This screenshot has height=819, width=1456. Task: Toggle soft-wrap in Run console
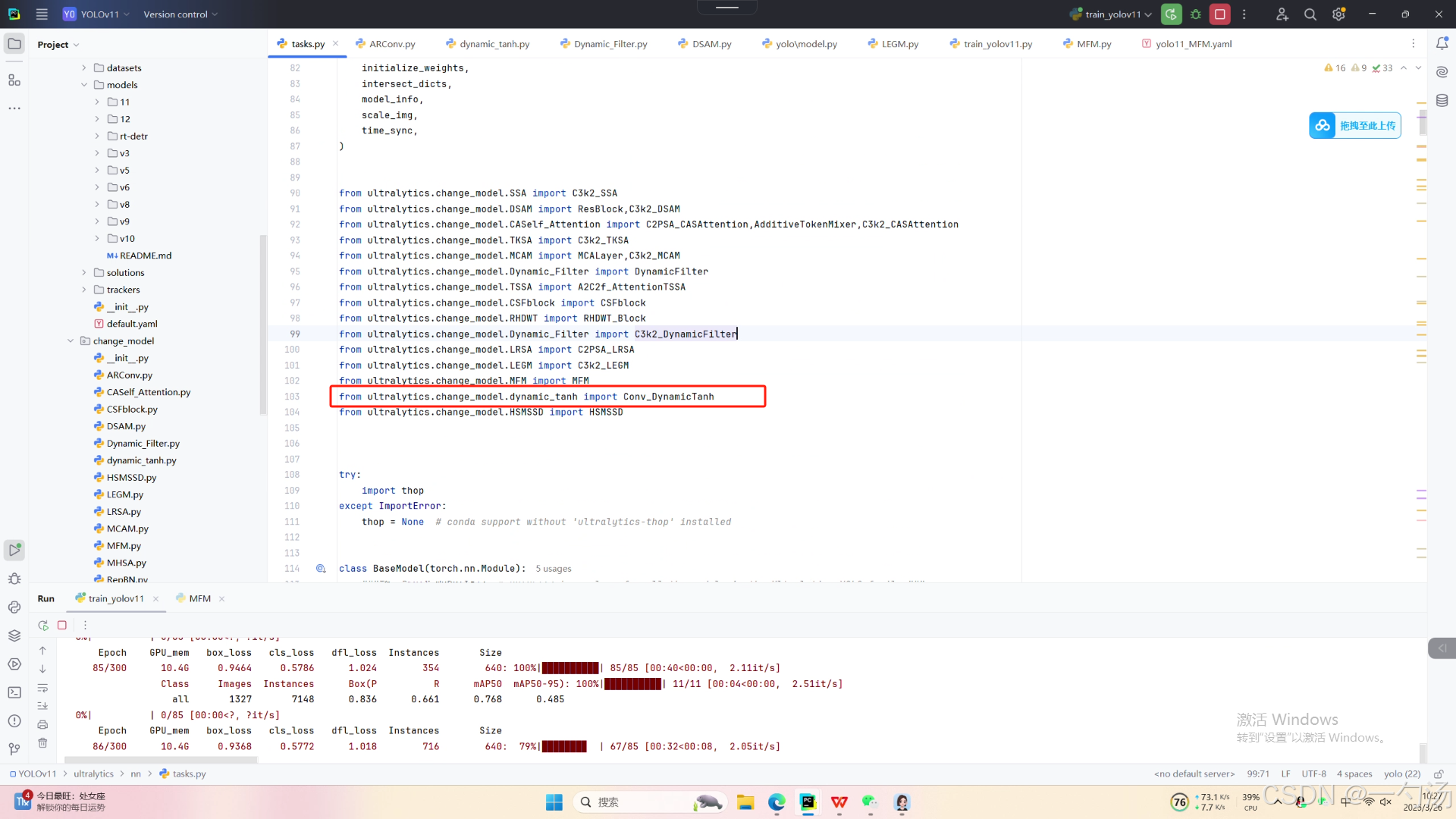pos(43,688)
